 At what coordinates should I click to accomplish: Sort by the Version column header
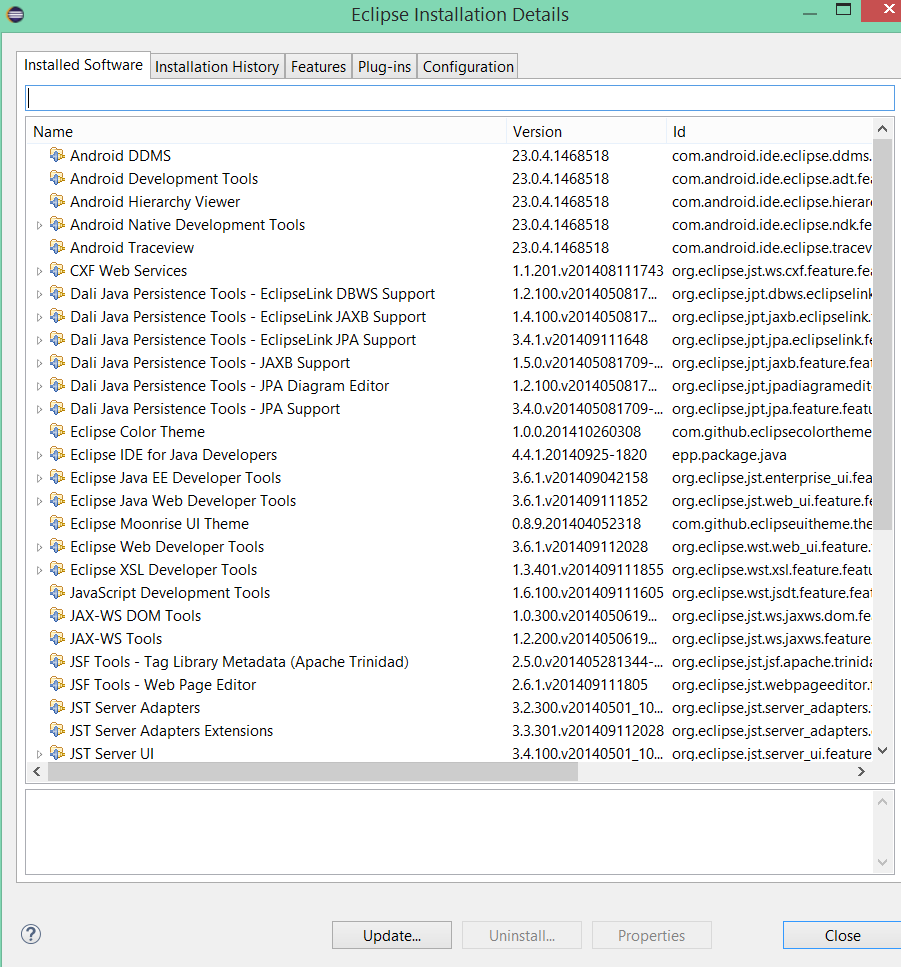(586, 131)
